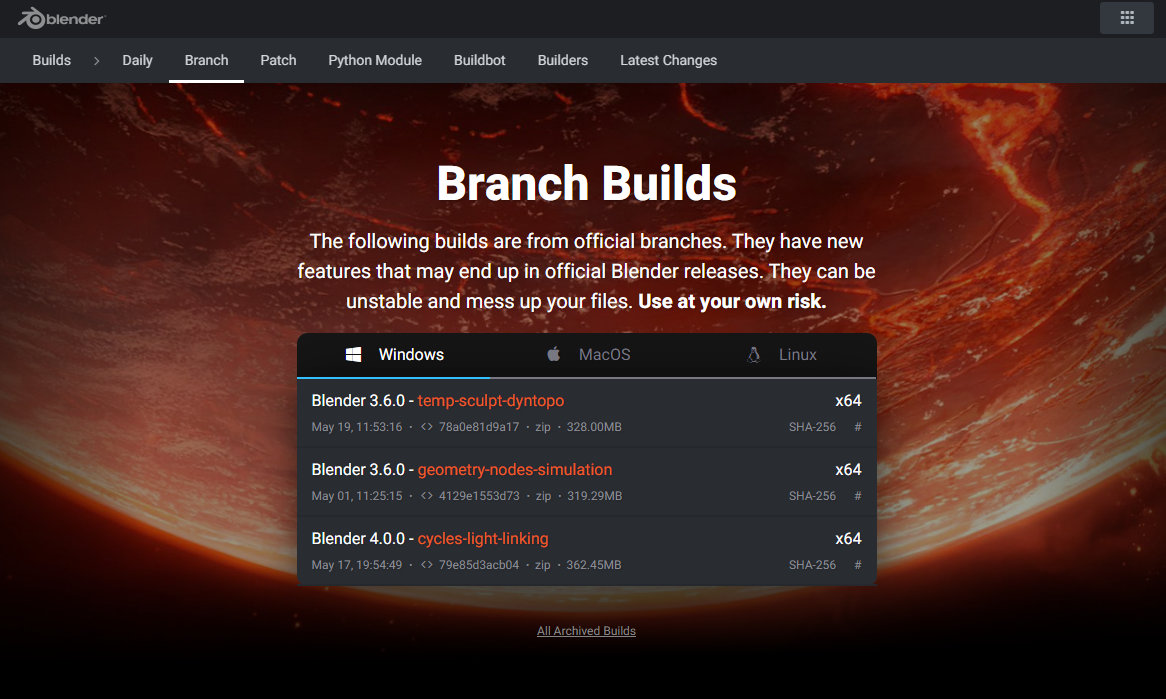Open All Archived Builds link
Viewport: 1166px width, 699px height.
coord(586,631)
